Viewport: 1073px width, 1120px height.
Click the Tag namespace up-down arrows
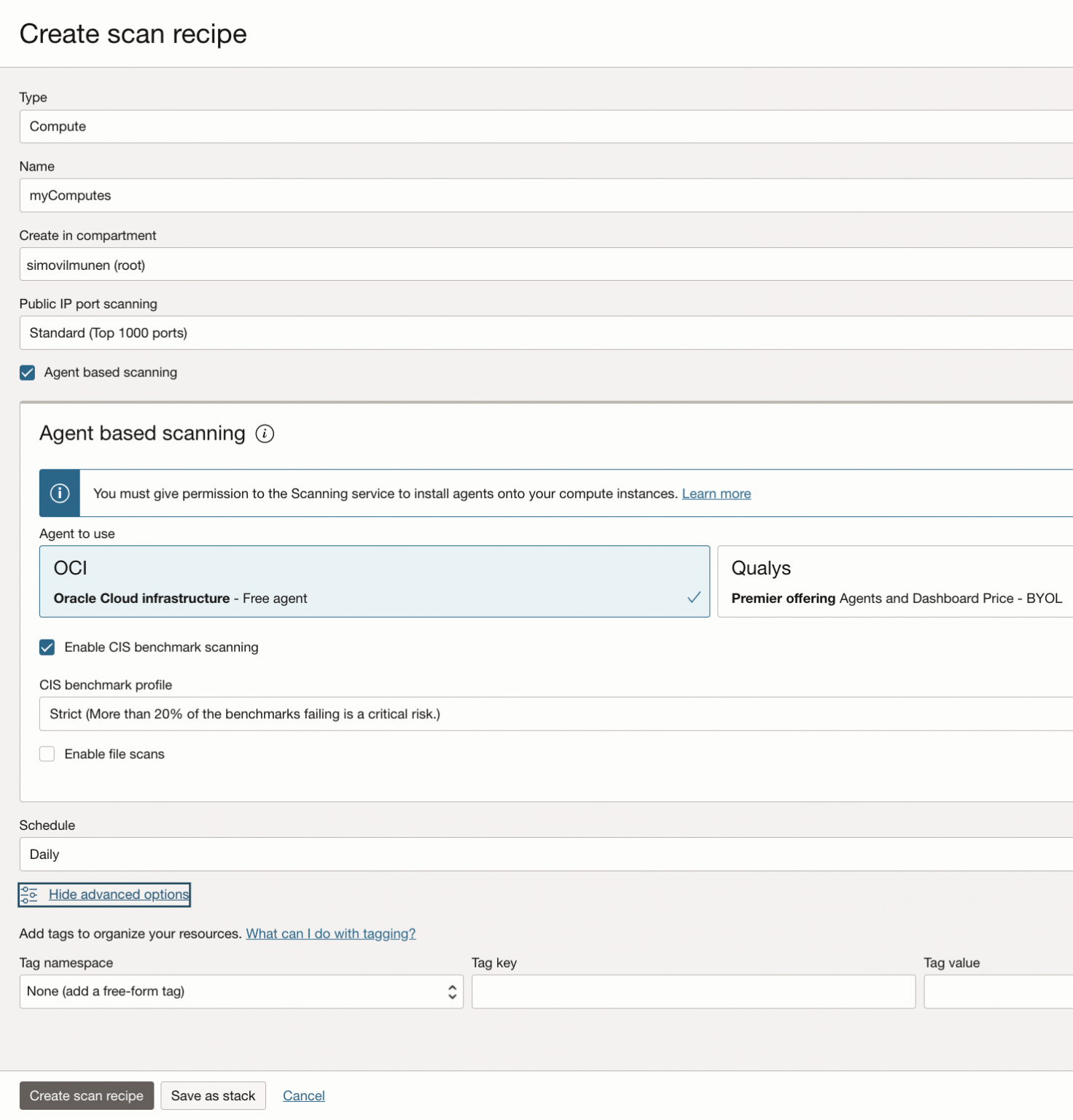pyautogui.click(x=452, y=992)
